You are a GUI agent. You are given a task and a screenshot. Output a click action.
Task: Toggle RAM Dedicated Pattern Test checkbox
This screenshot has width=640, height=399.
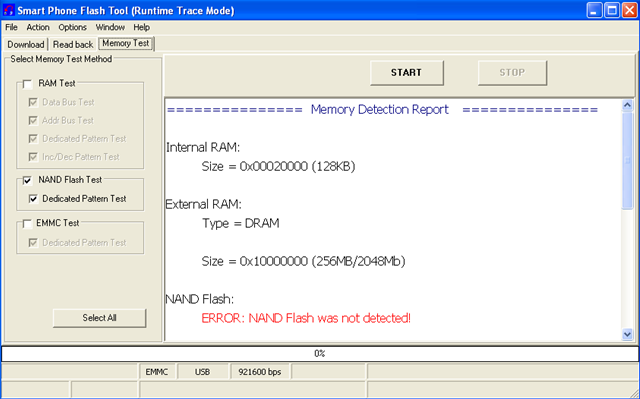point(33,139)
